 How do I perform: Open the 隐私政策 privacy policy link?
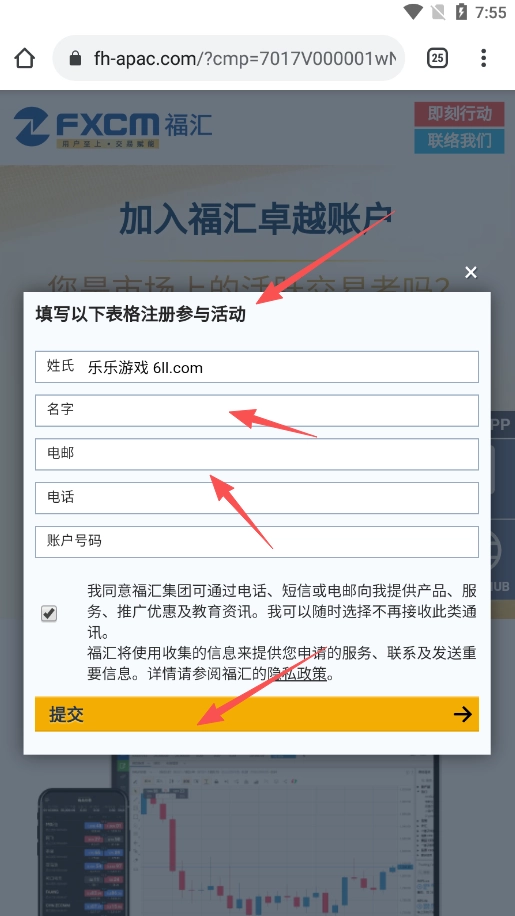pos(297,674)
